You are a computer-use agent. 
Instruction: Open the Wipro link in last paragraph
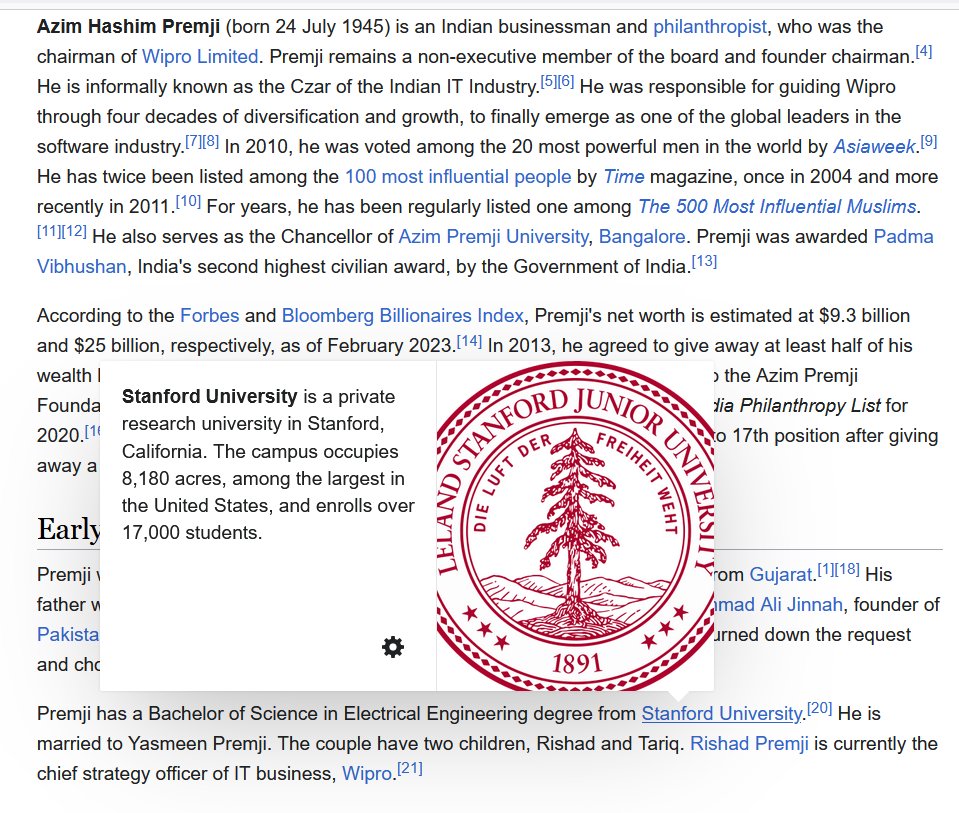[x=366, y=773]
